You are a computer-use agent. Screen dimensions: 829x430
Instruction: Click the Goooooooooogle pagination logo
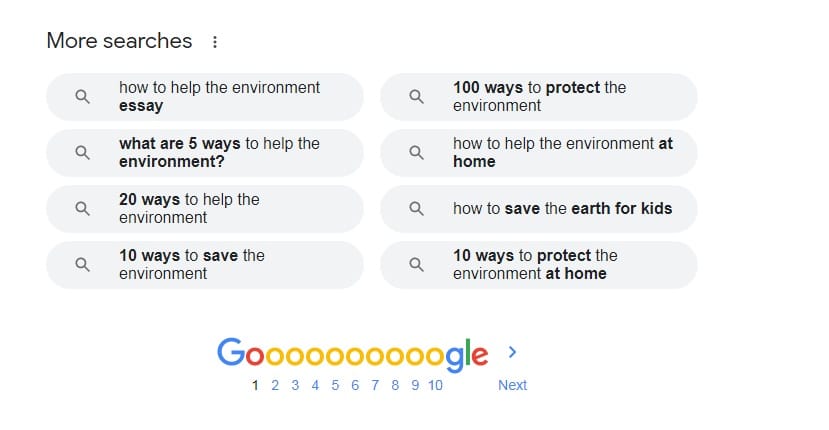(x=353, y=354)
